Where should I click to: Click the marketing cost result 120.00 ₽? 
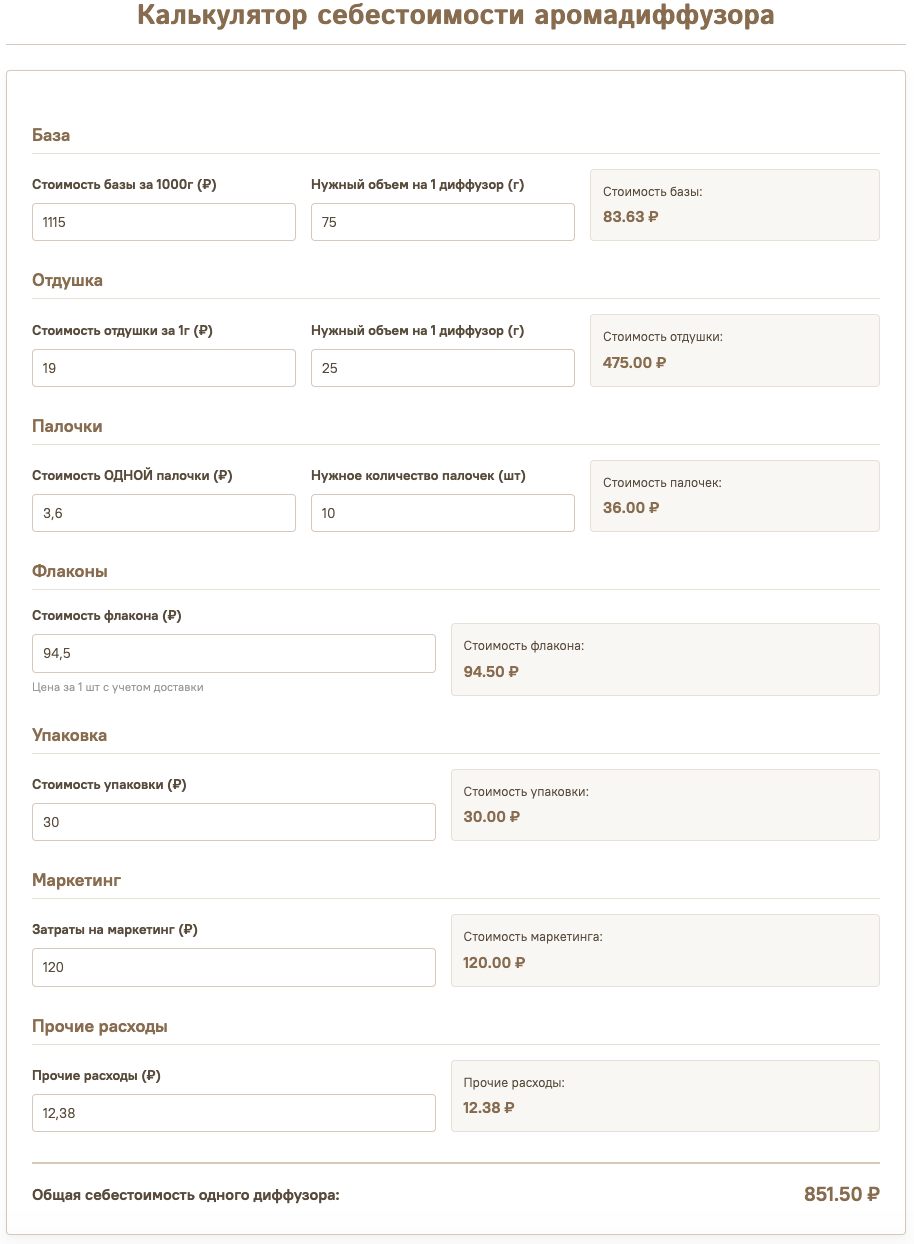(494, 962)
